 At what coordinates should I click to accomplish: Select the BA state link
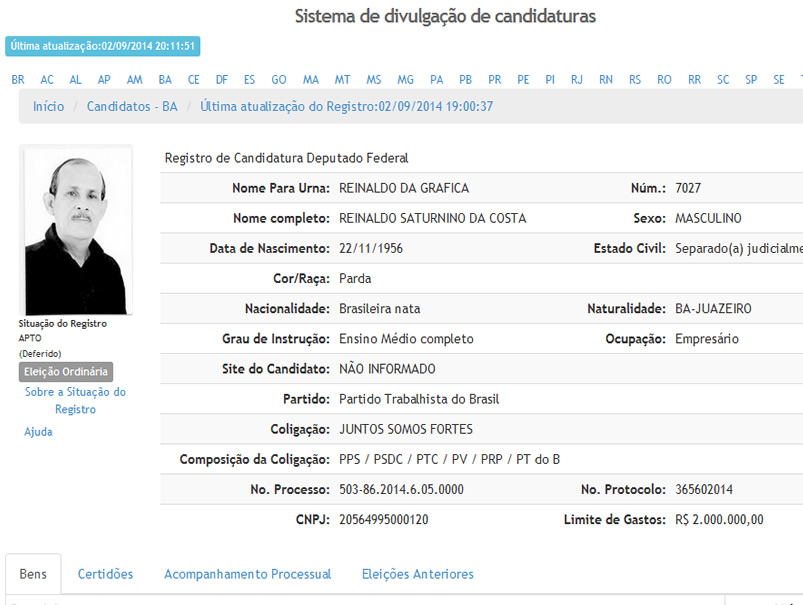(x=165, y=80)
